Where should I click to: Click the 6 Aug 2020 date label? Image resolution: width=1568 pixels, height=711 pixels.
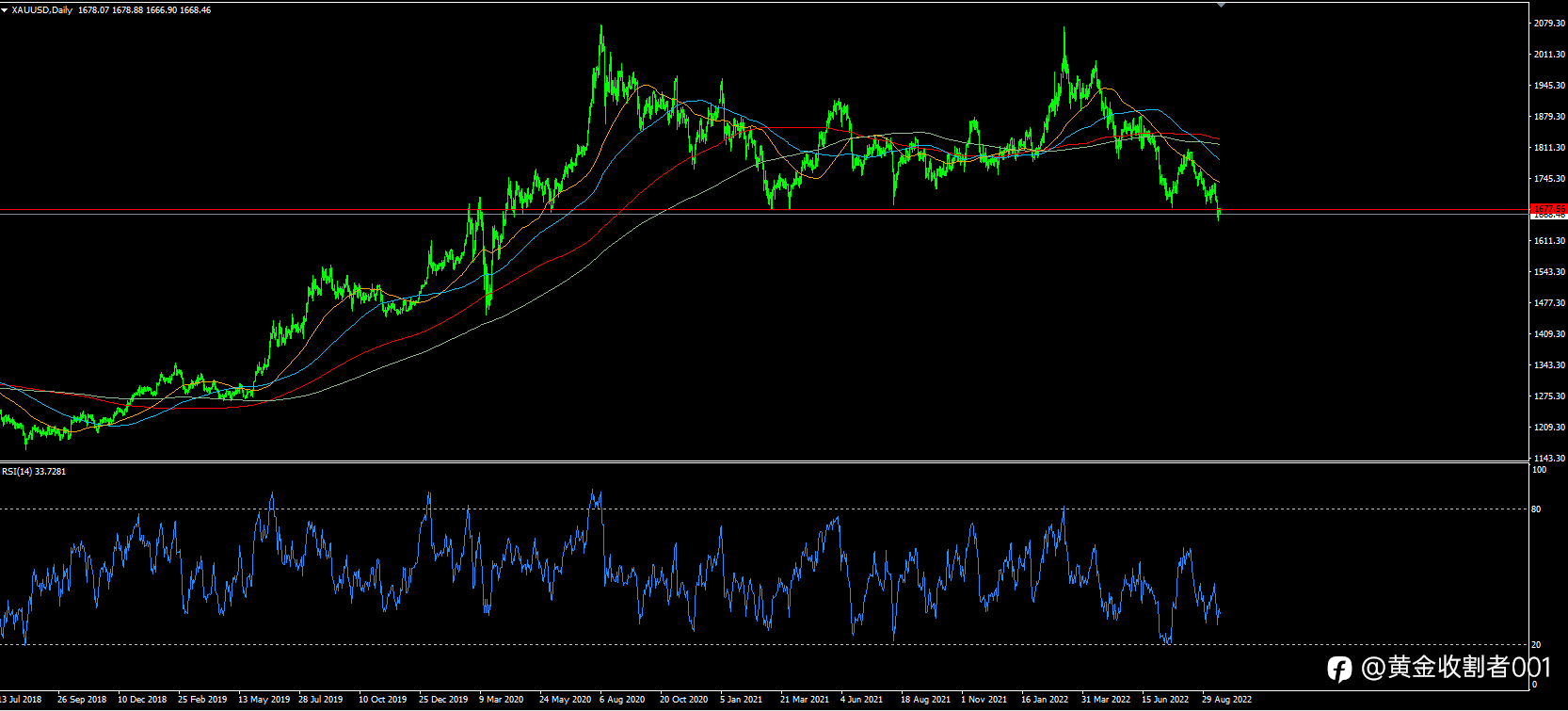coord(622,700)
